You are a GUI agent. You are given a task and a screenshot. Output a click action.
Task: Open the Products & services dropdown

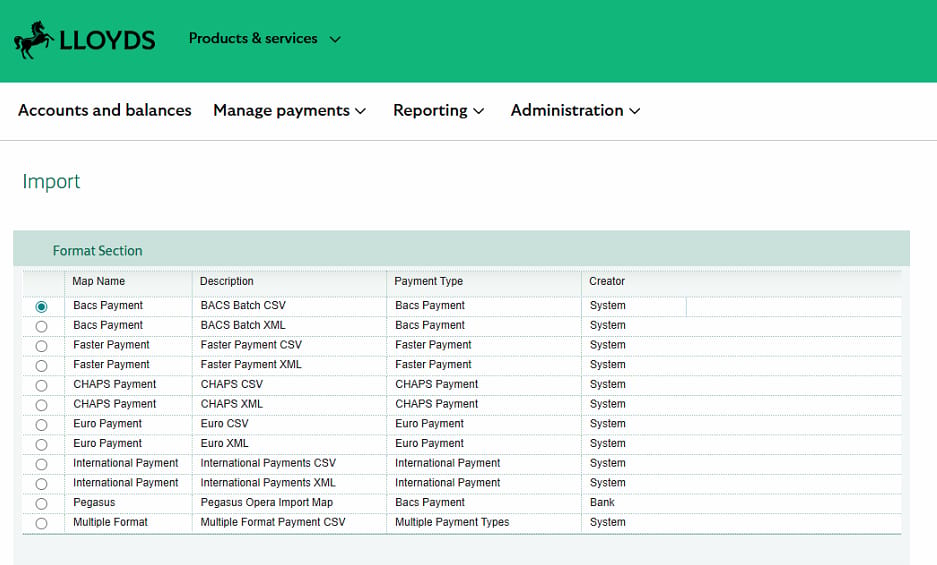pos(265,39)
